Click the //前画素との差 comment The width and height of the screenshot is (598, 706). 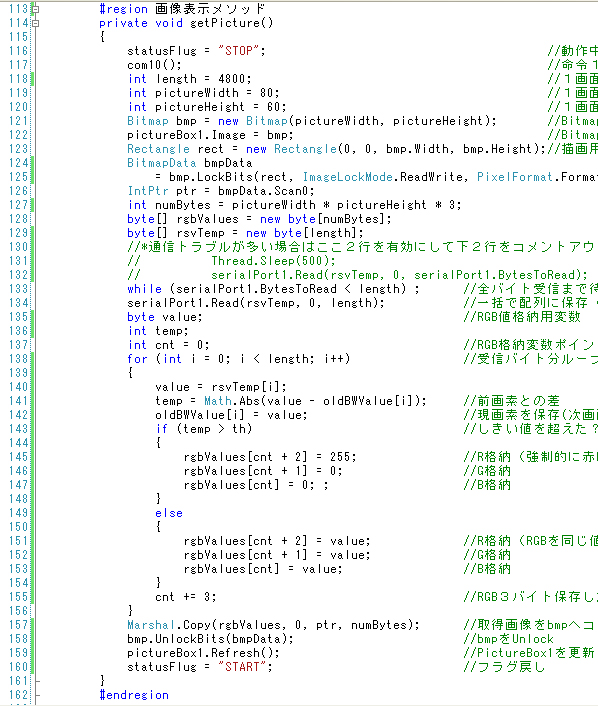point(512,401)
